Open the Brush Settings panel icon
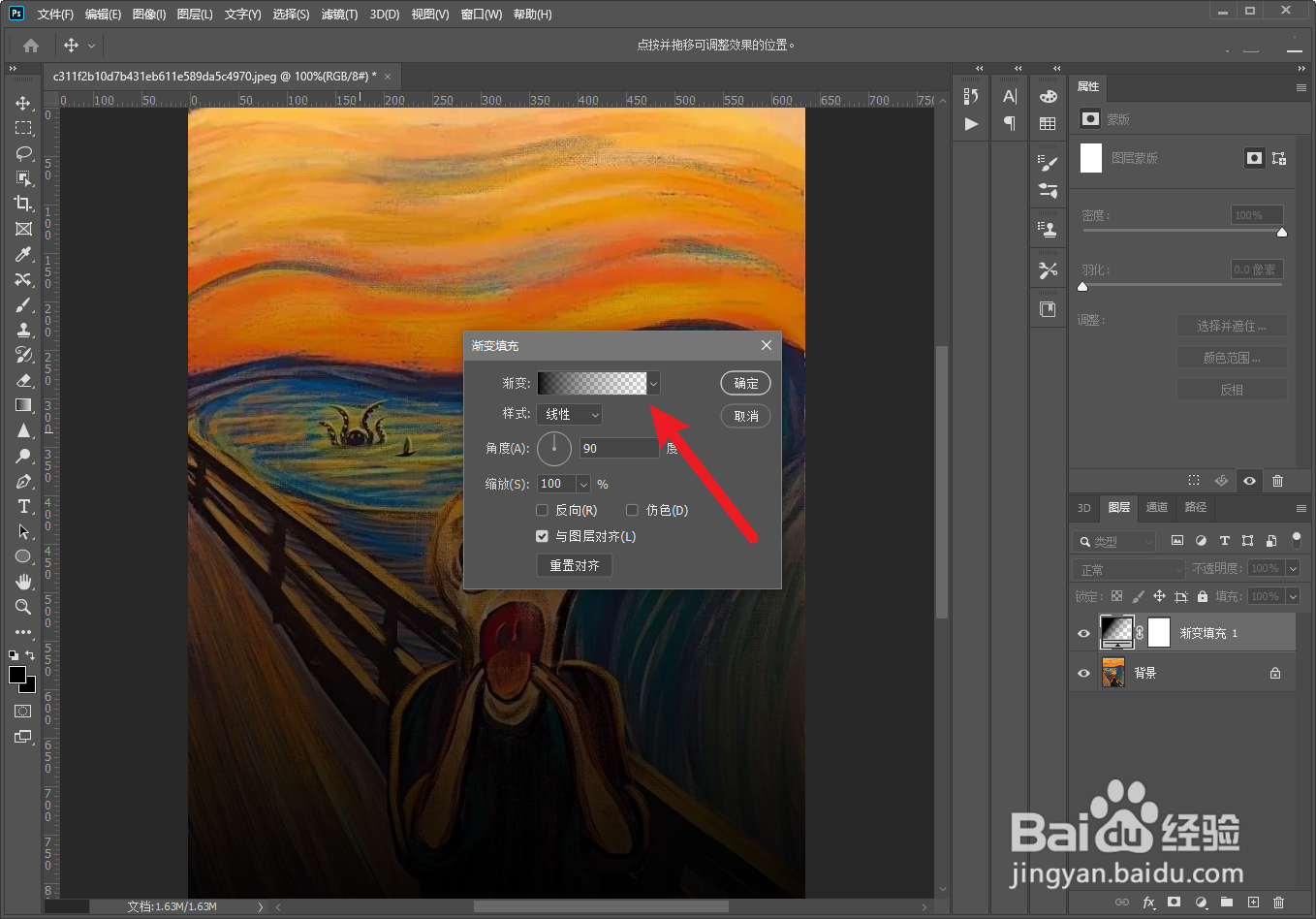The width and height of the screenshot is (1316, 919). (x=1048, y=163)
